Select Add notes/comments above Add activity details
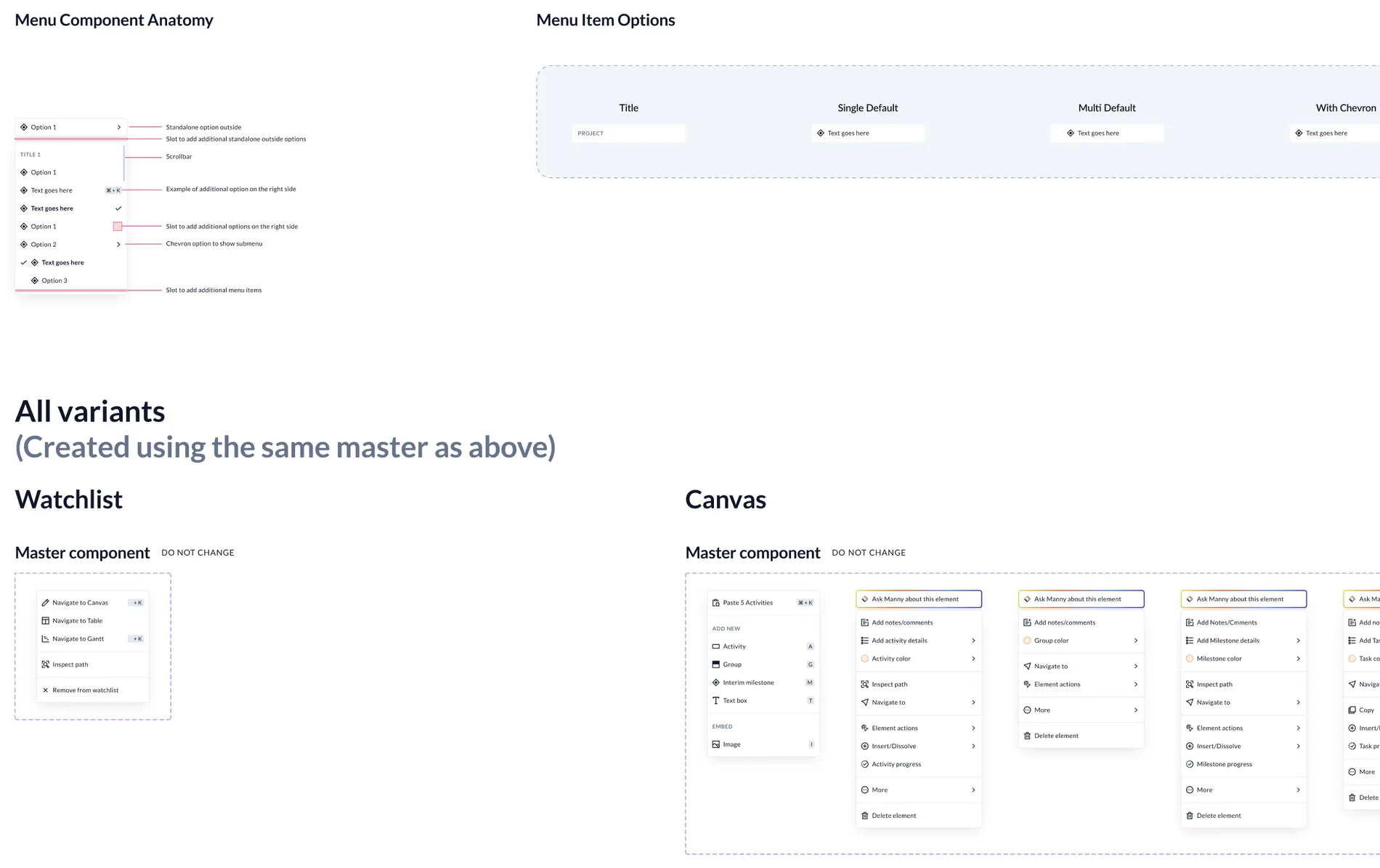This screenshot has width=1380, height=868. point(919,622)
